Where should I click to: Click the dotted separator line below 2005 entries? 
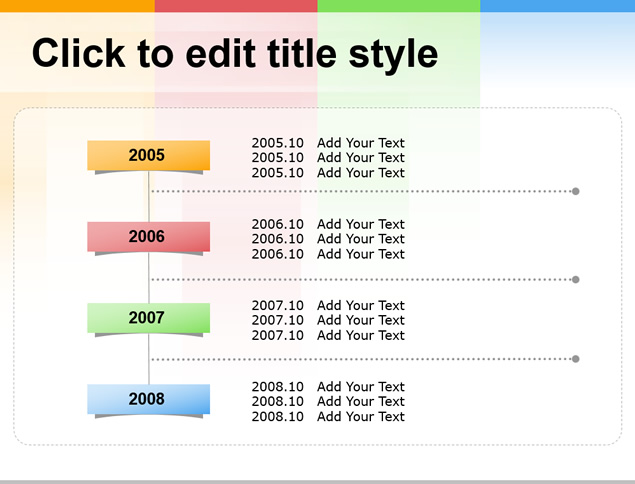coord(361,191)
